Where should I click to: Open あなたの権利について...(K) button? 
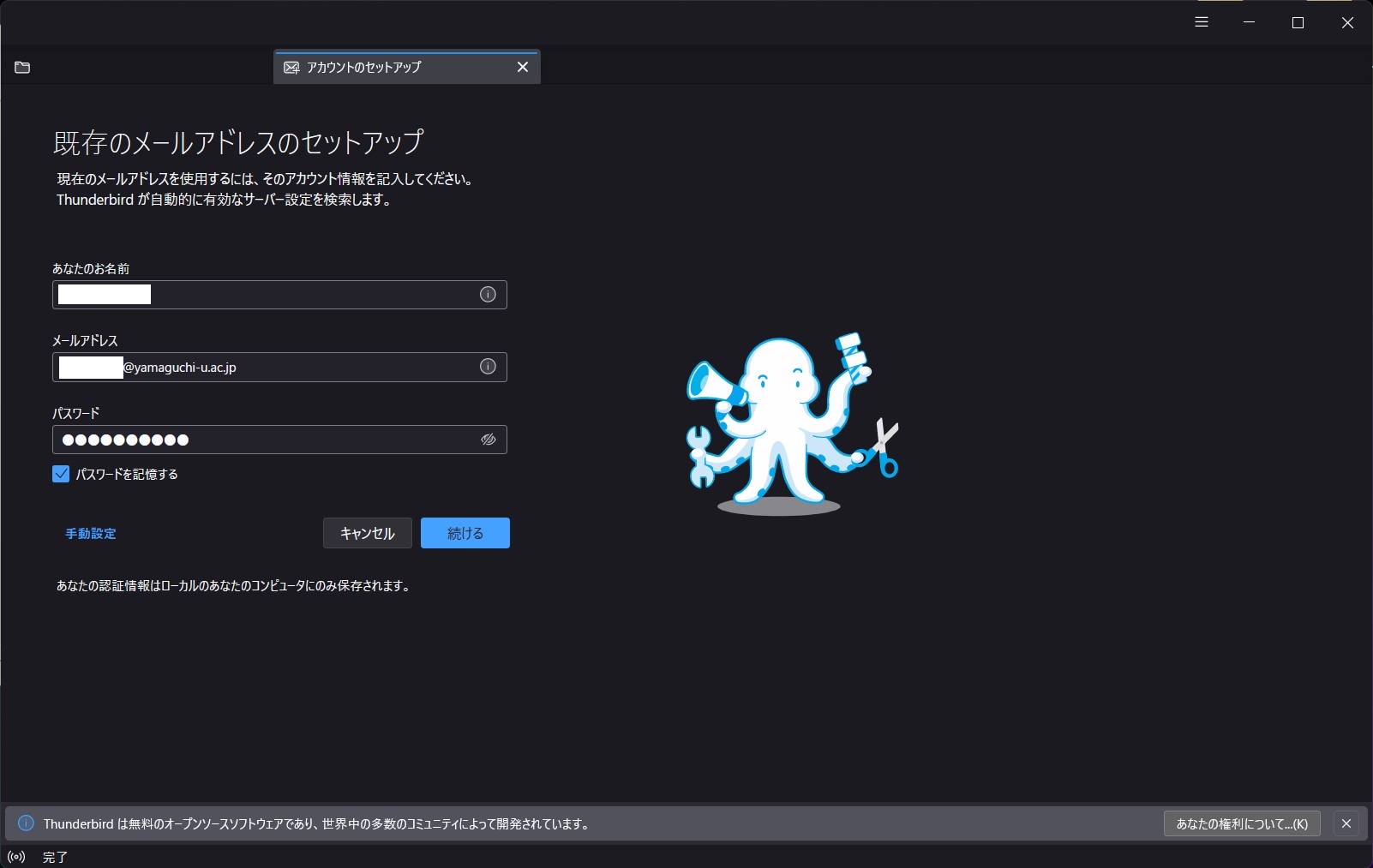click(1242, 823)
